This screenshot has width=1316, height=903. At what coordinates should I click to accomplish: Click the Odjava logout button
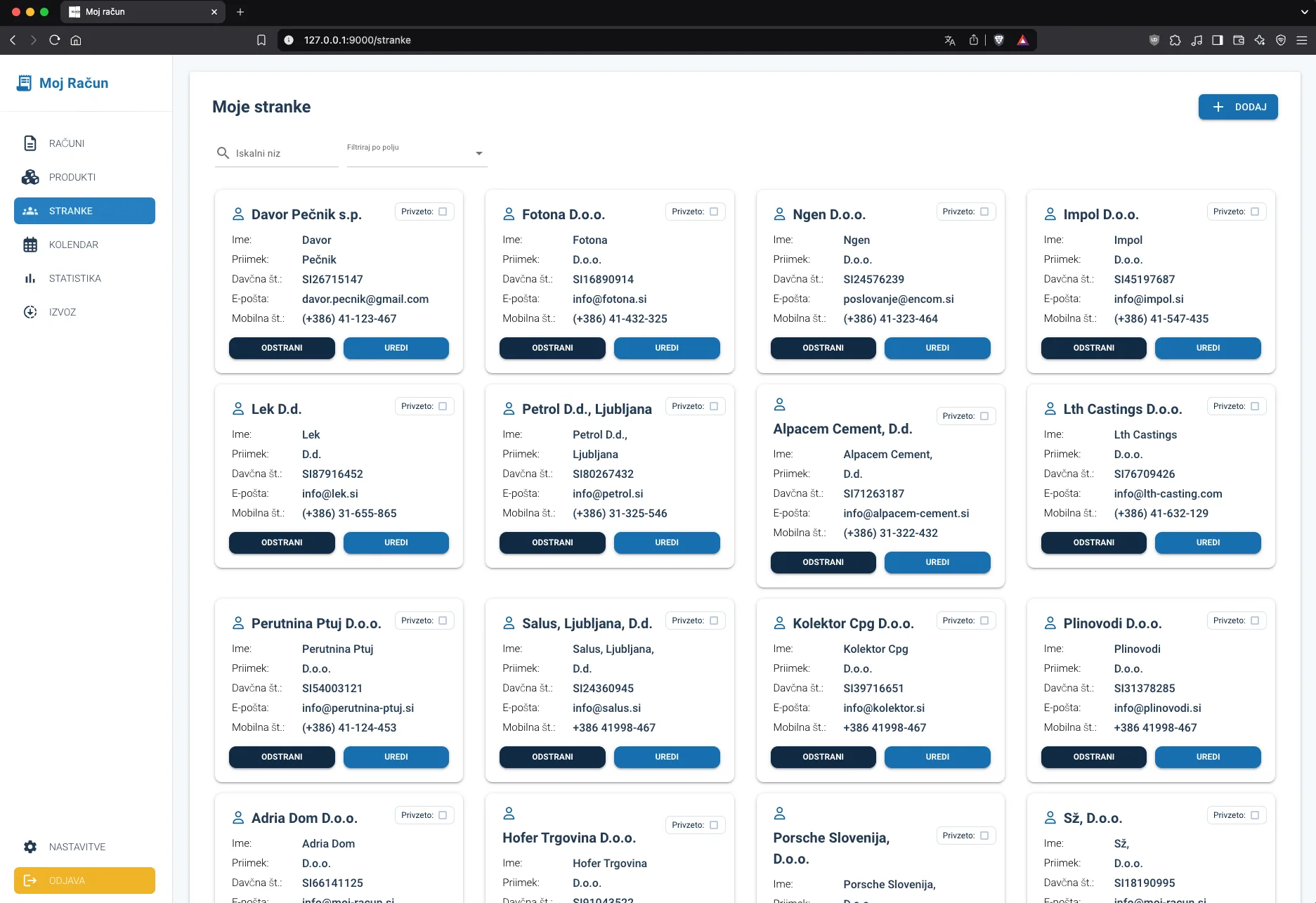click(x=84, y=881)
